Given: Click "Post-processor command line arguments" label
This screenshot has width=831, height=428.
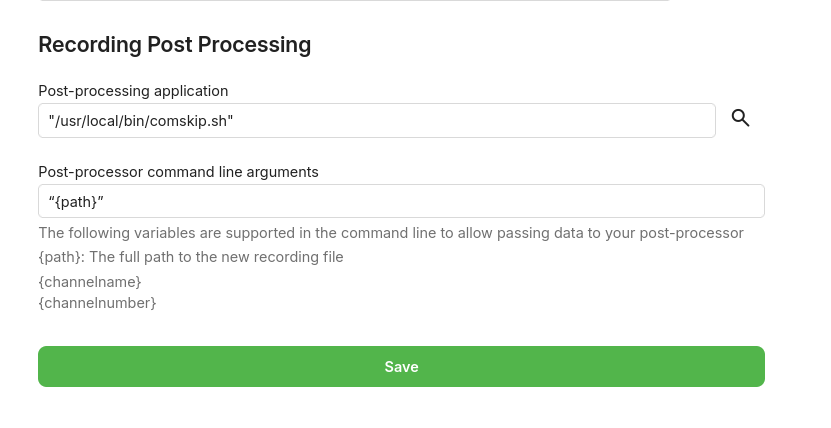Looking at the screenshot, I should (178, 171).
